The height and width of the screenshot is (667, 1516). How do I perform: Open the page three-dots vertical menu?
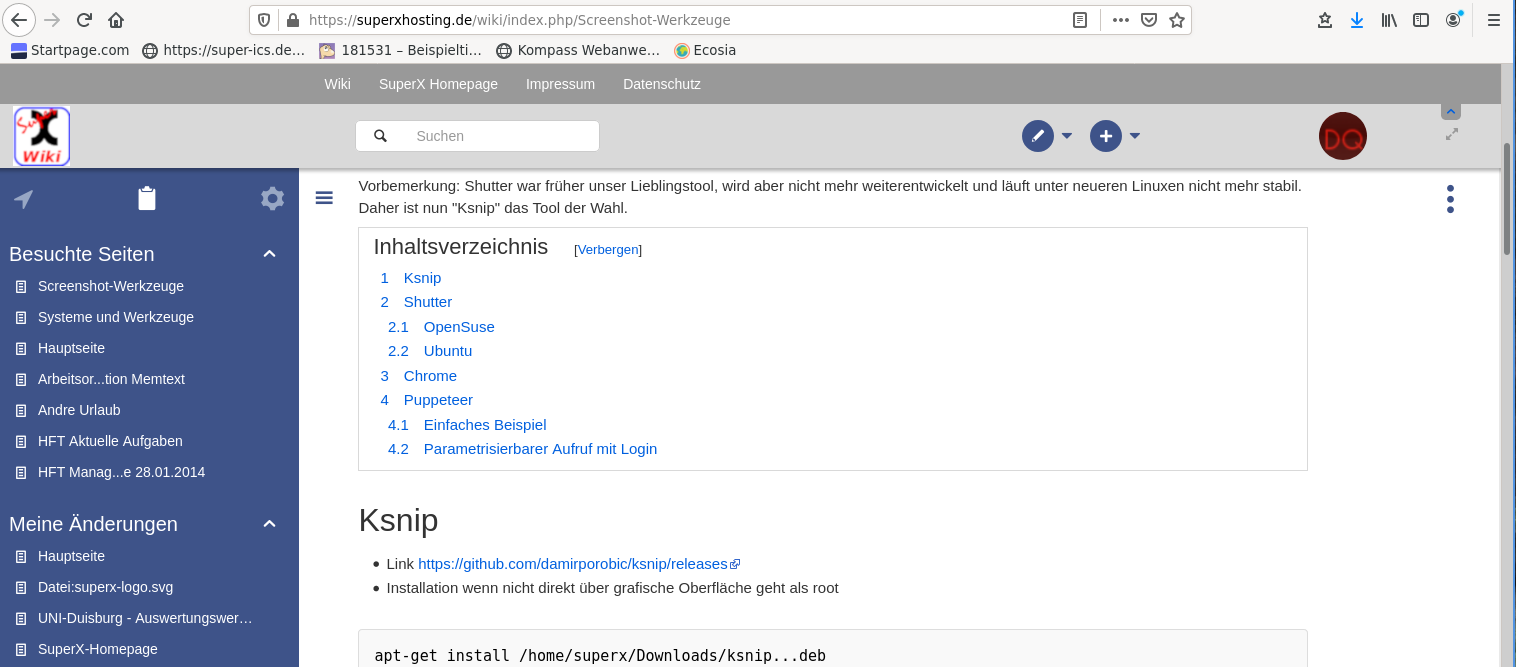[1450, 199]
